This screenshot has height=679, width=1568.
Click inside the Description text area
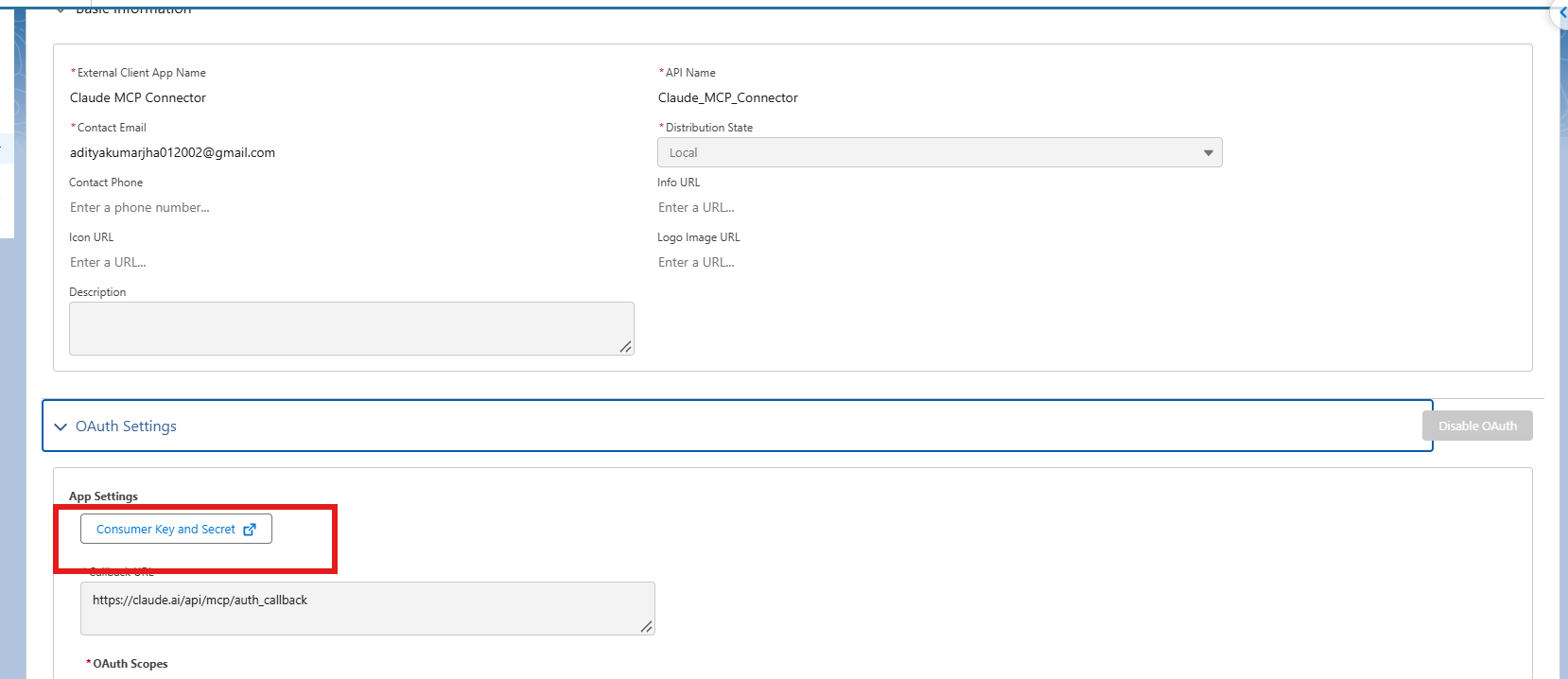point(352,328)
